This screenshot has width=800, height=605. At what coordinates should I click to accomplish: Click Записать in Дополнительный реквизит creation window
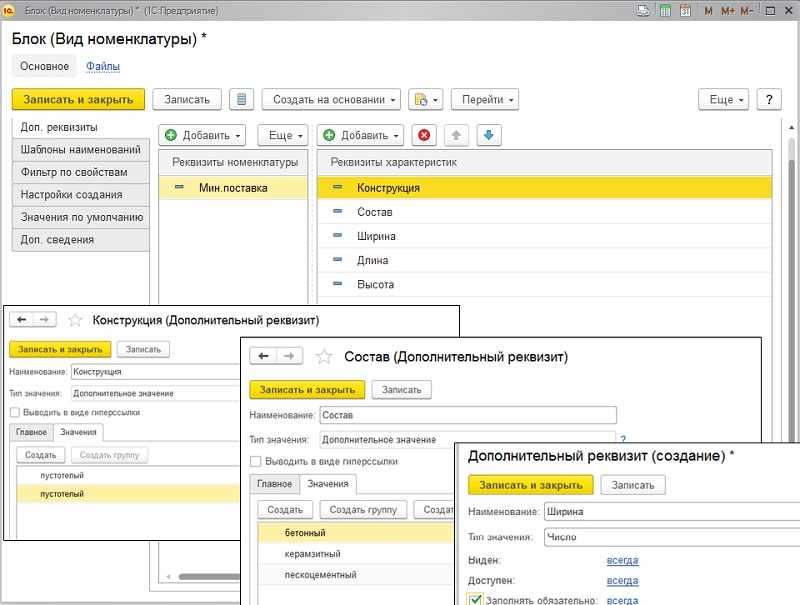pos(633,485)
